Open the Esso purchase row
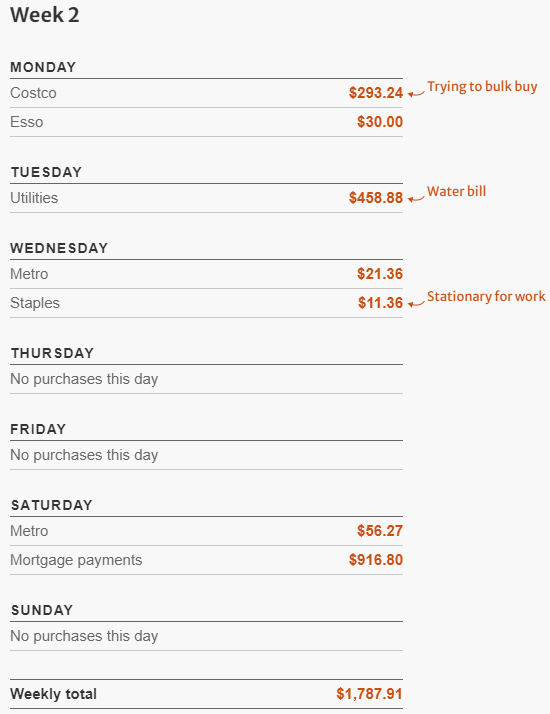The height and width of the screenshot is (714, 550). 206,122
